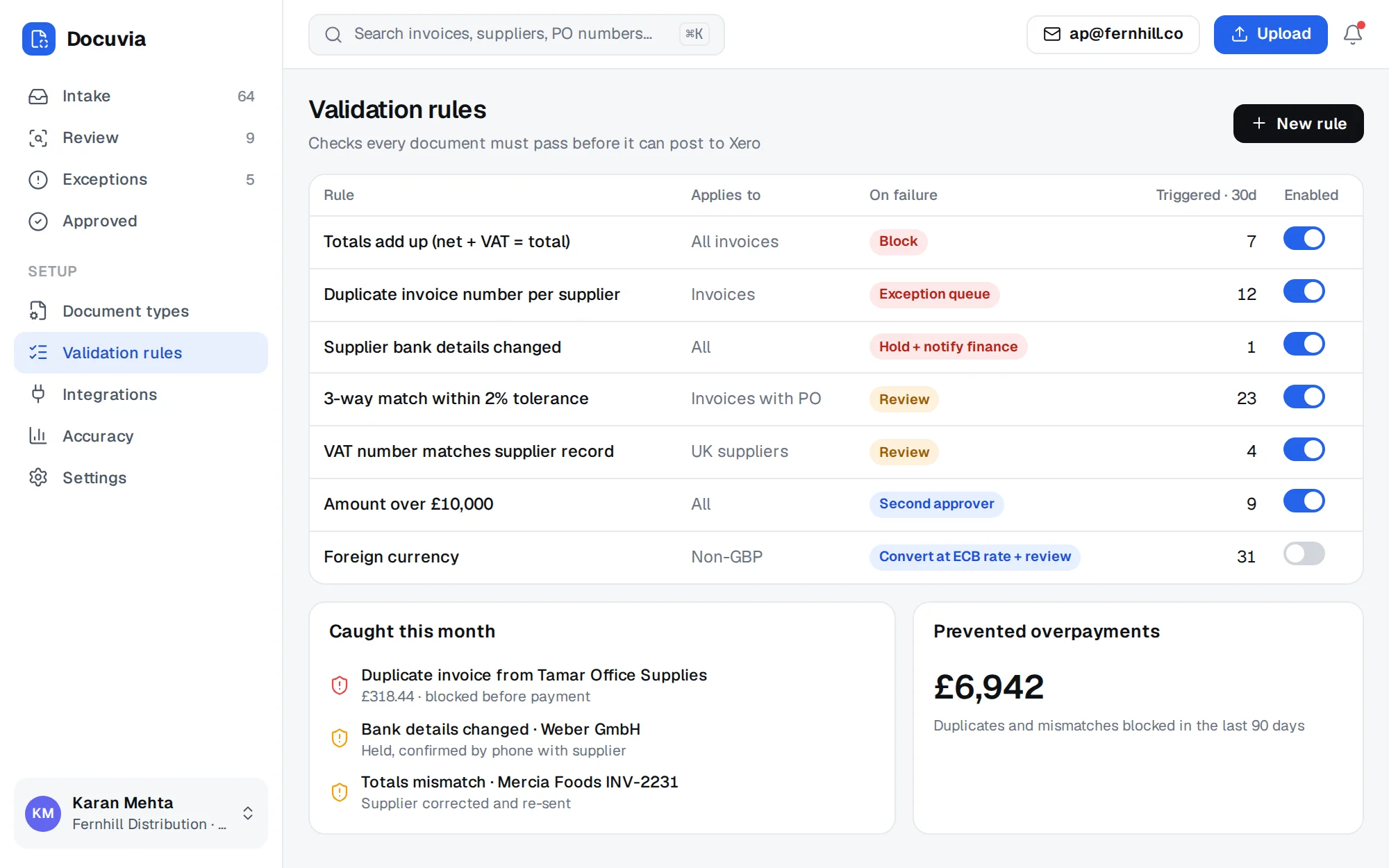Click the Approved checkmark icon

pyautogui.click(x=38, y=222)
